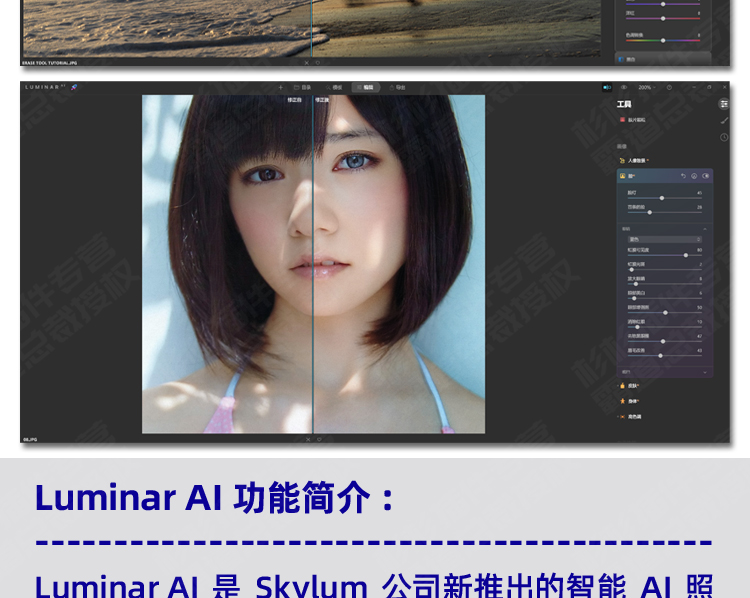
Task: Select the tools sliders sidebar icon
Action: tap(724, 104)
